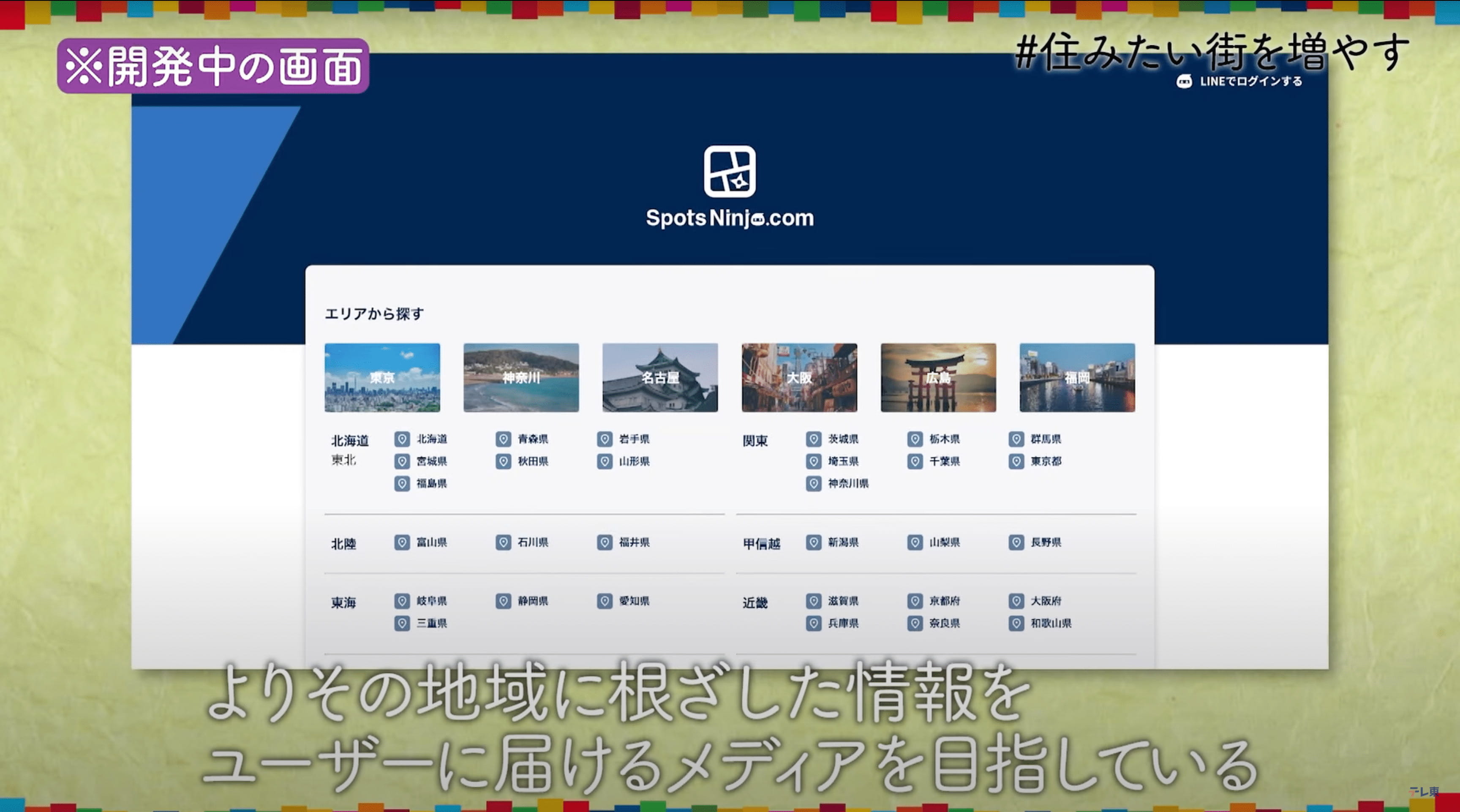The image size is (1460, 812).
Task: Click the LINE login ninja icon
Action: click(1184, 82)
